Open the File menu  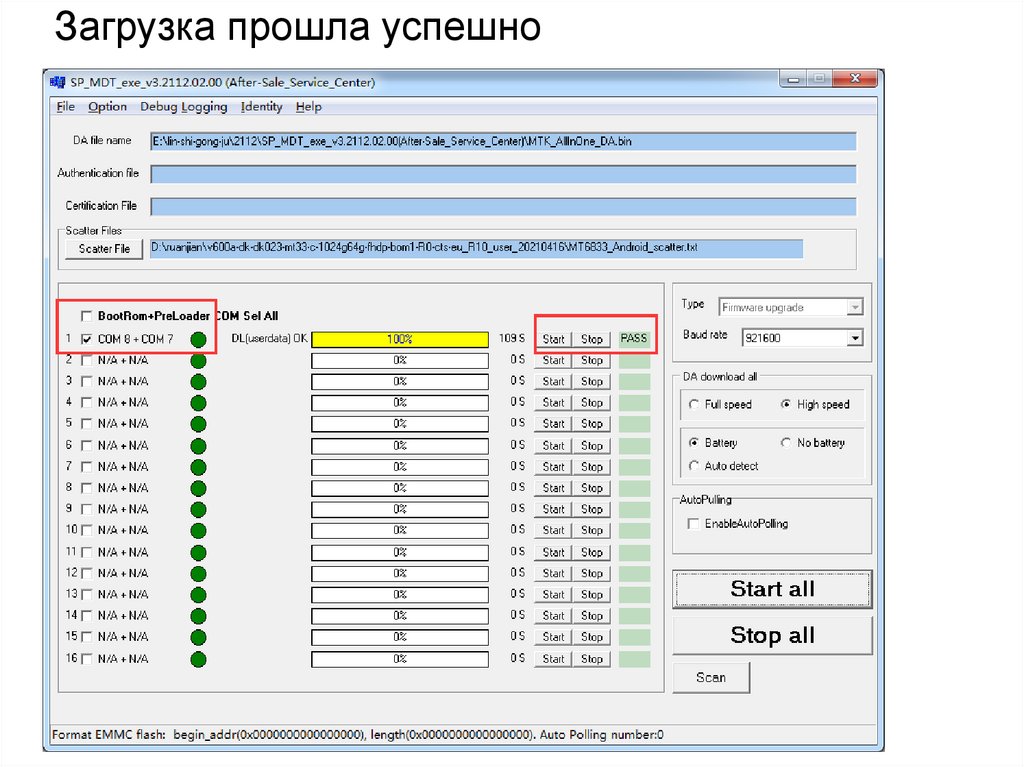pyautogui.click(x=65, y=106)
